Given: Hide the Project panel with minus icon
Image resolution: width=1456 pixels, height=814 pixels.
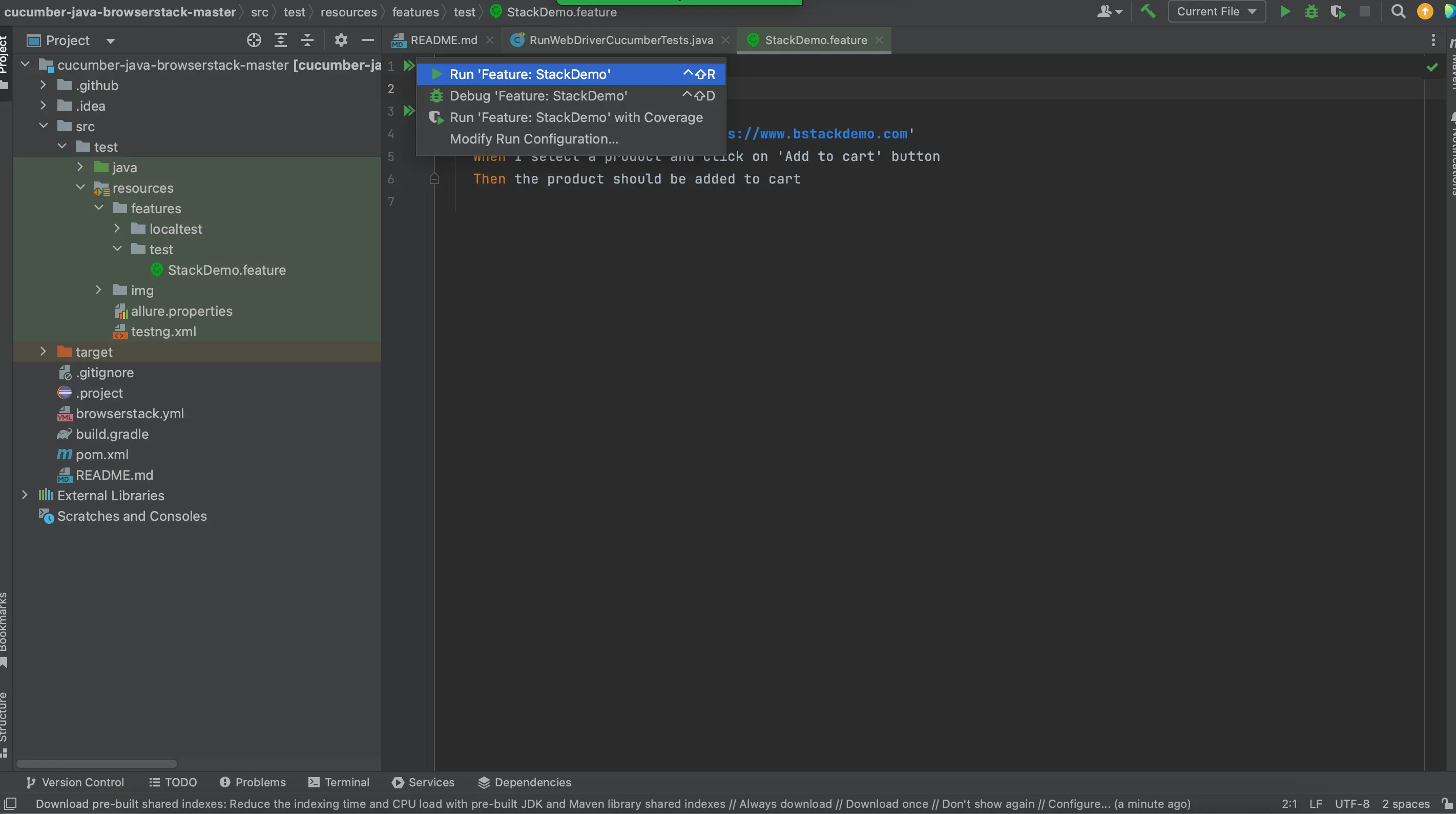Looking at the screenshot, I should (x=367, y=40).
